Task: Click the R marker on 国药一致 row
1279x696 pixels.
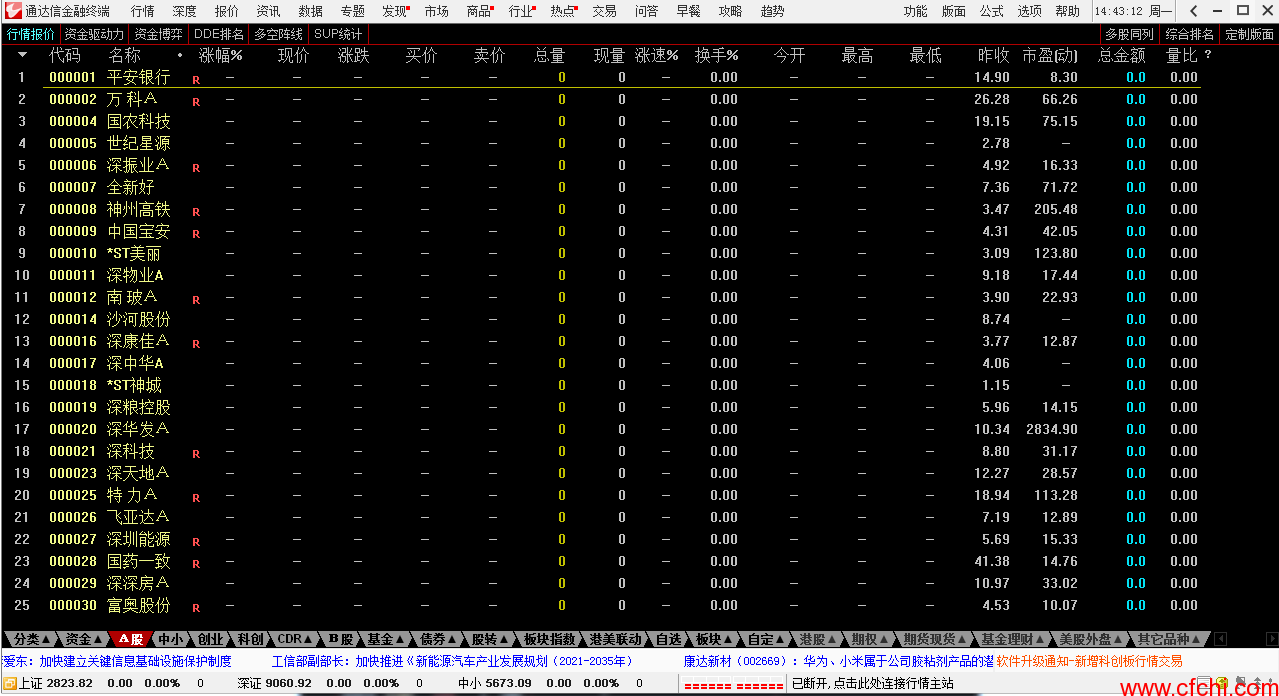Action: 196,563
